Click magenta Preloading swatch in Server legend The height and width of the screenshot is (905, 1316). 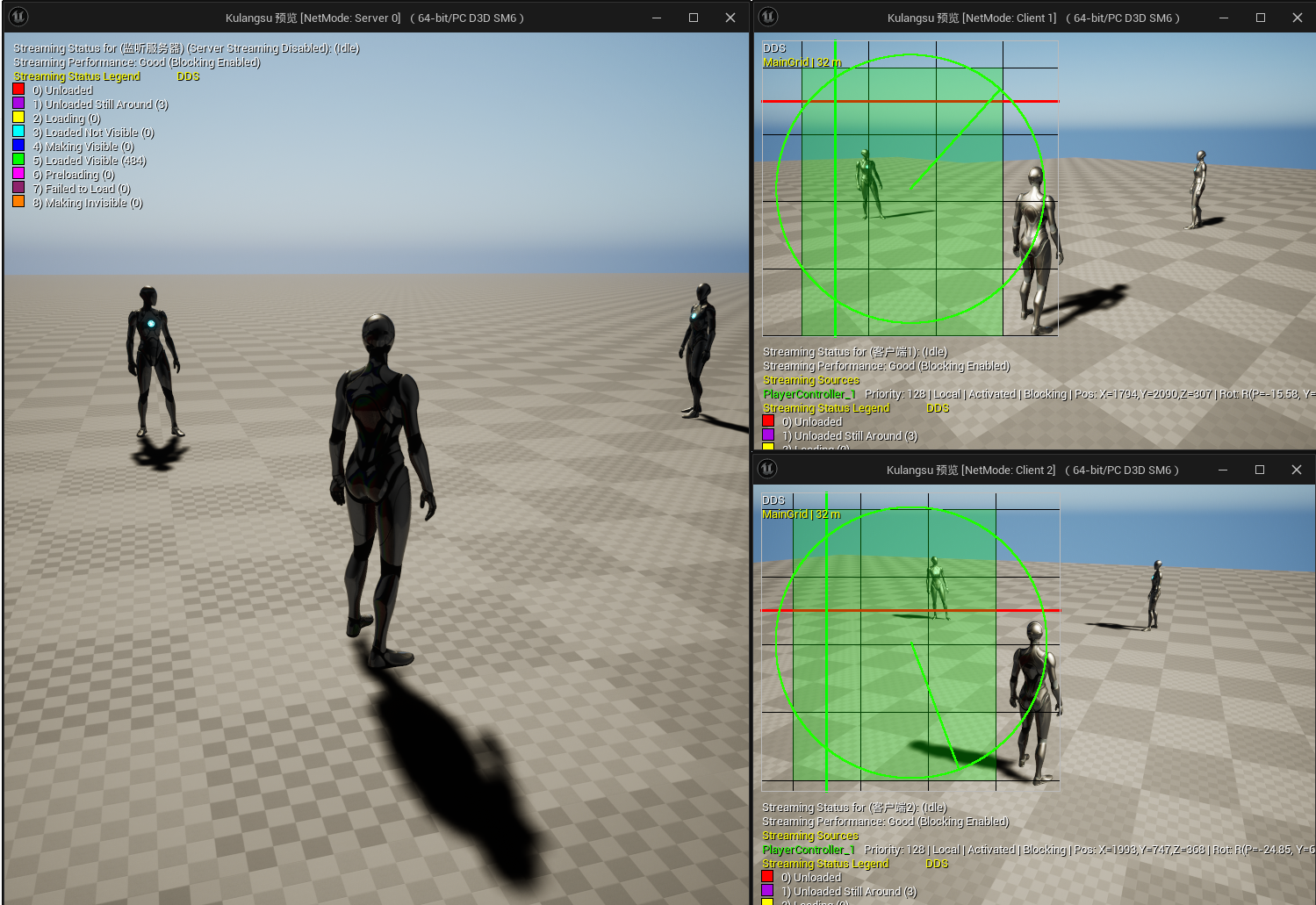tap(18, 174)
